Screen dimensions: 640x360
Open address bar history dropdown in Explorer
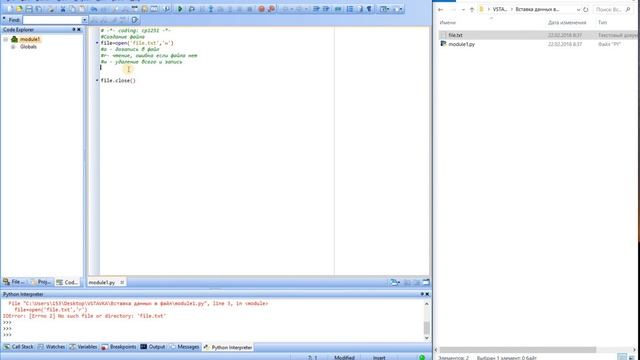[578, 9]
